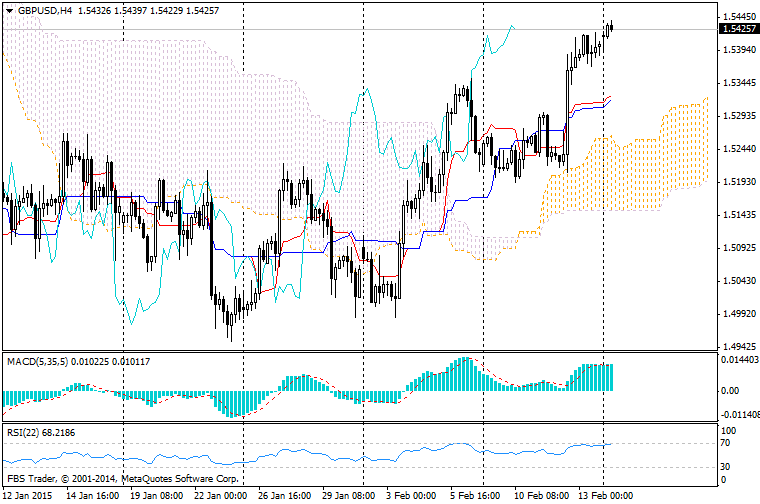Click RSI scale level 30
760x504 pixels.
[x=726, y=467]
